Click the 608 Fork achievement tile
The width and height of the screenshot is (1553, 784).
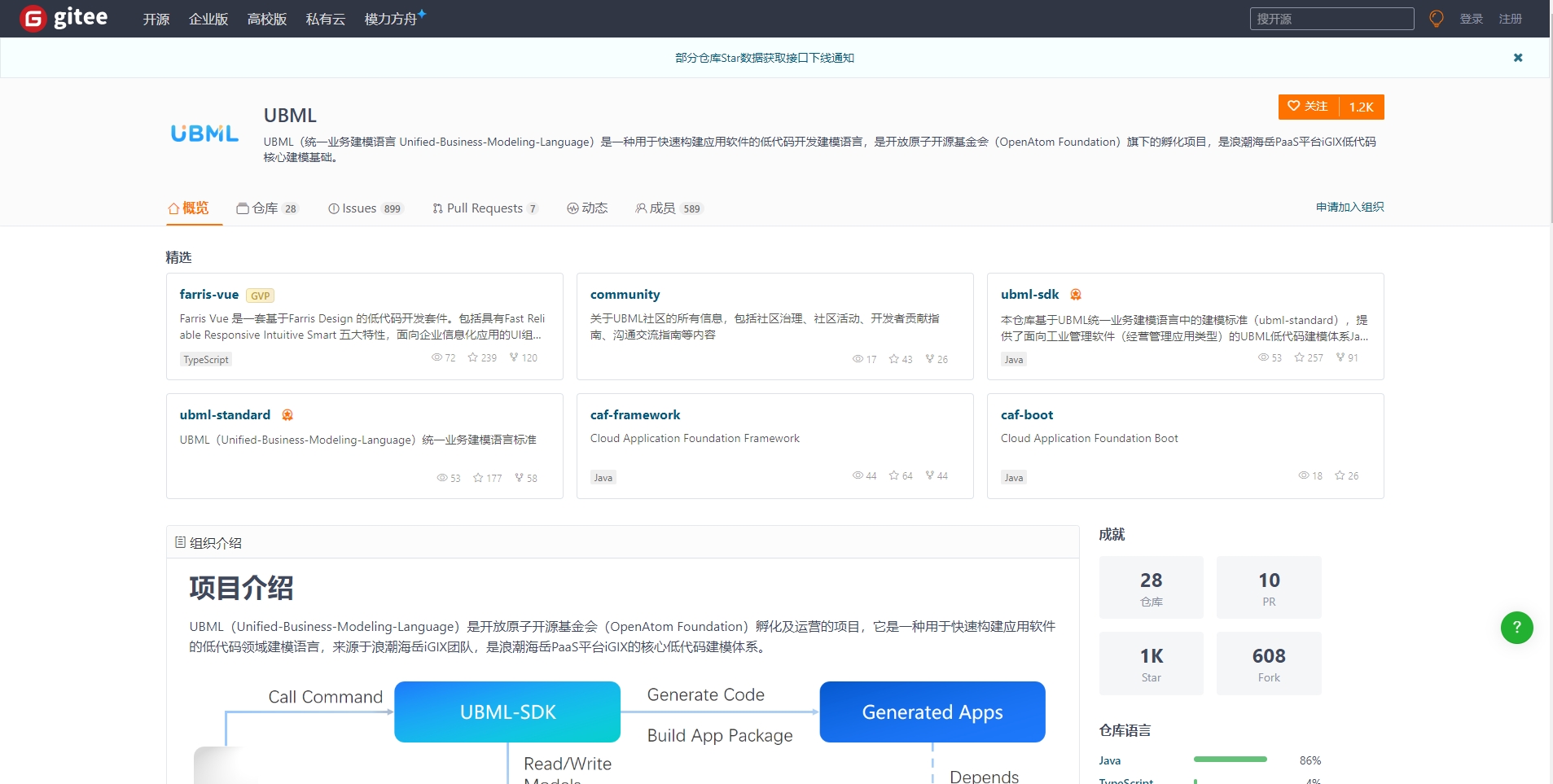pos(1269,664)
